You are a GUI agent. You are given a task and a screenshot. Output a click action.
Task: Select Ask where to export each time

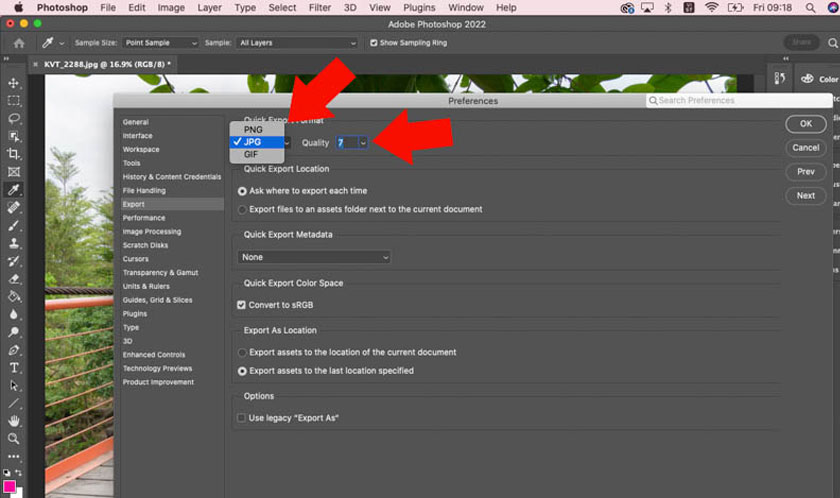[242, 191]
